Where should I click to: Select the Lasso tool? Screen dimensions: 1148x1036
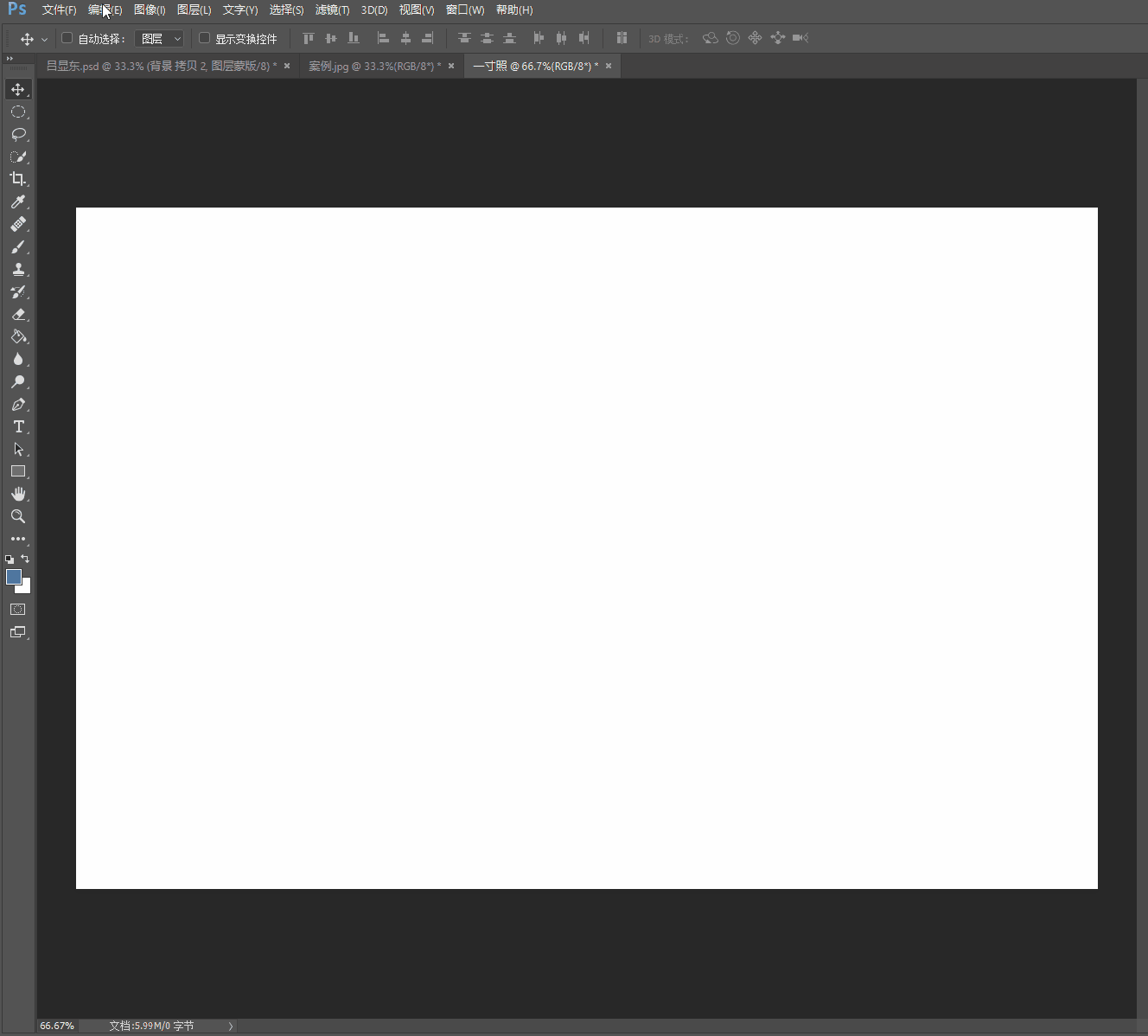pos(18,134)
